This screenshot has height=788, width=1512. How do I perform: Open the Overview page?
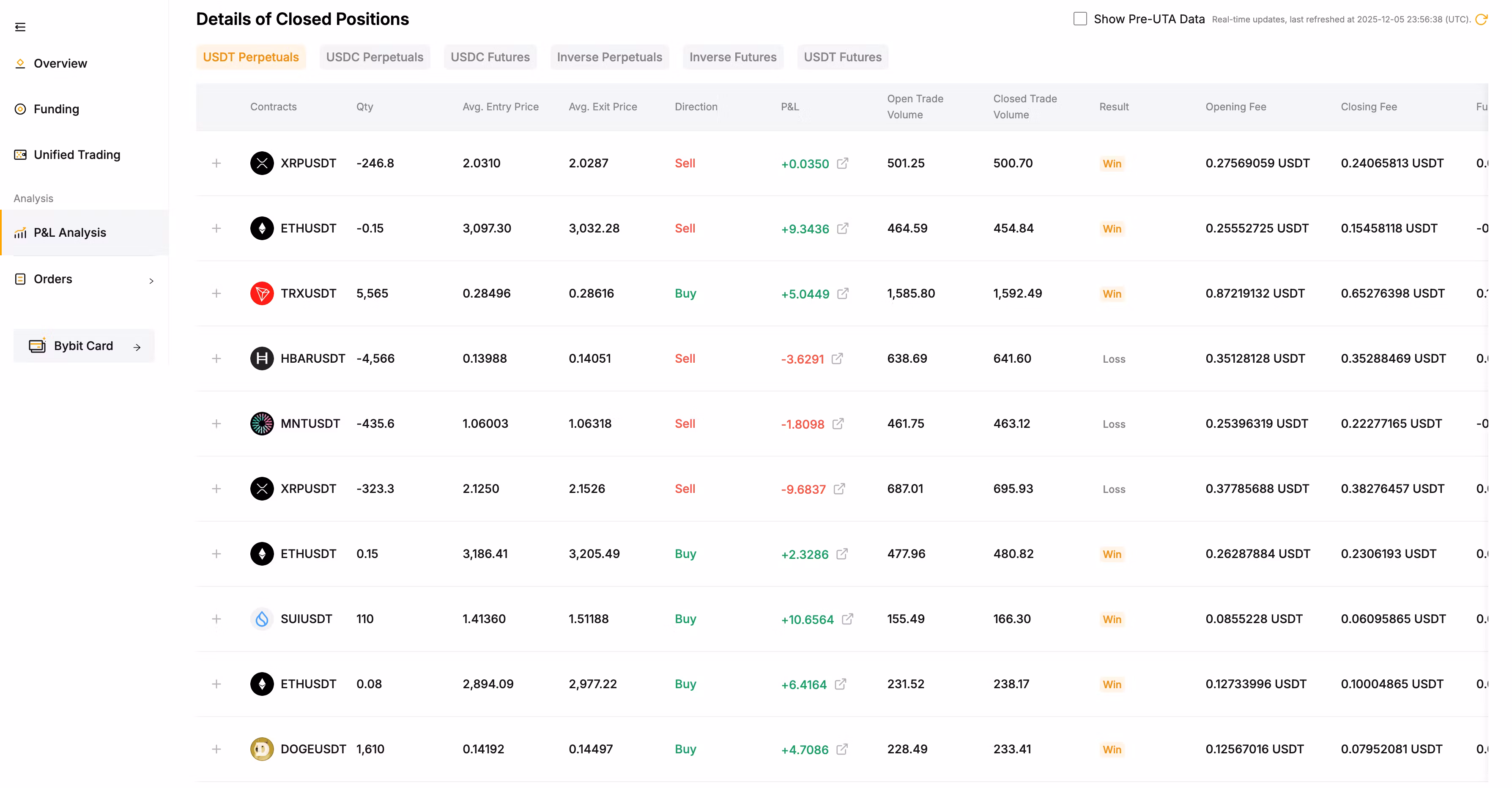point(60,63)
